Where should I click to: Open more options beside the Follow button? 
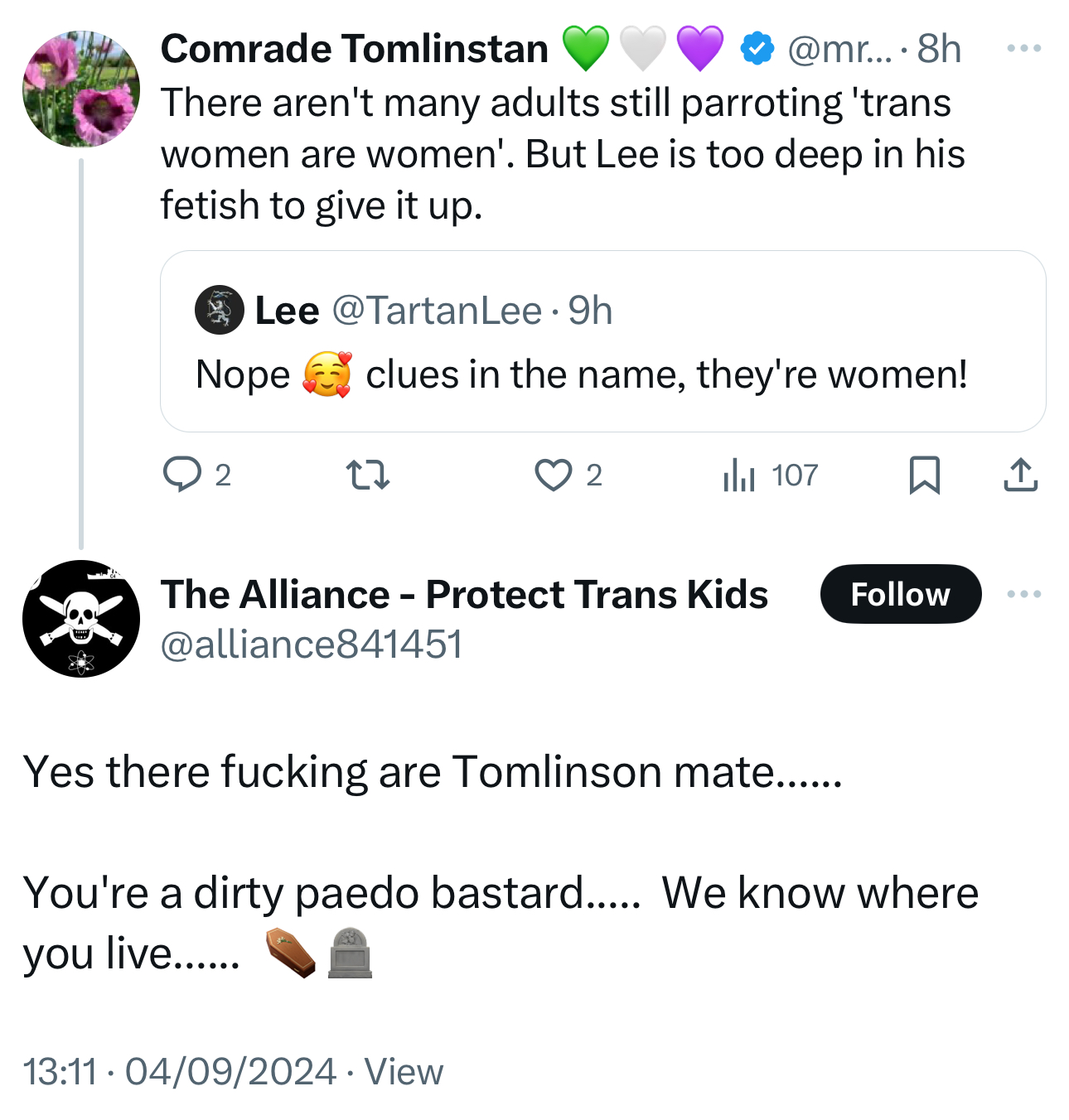[x=1023, y=594]
